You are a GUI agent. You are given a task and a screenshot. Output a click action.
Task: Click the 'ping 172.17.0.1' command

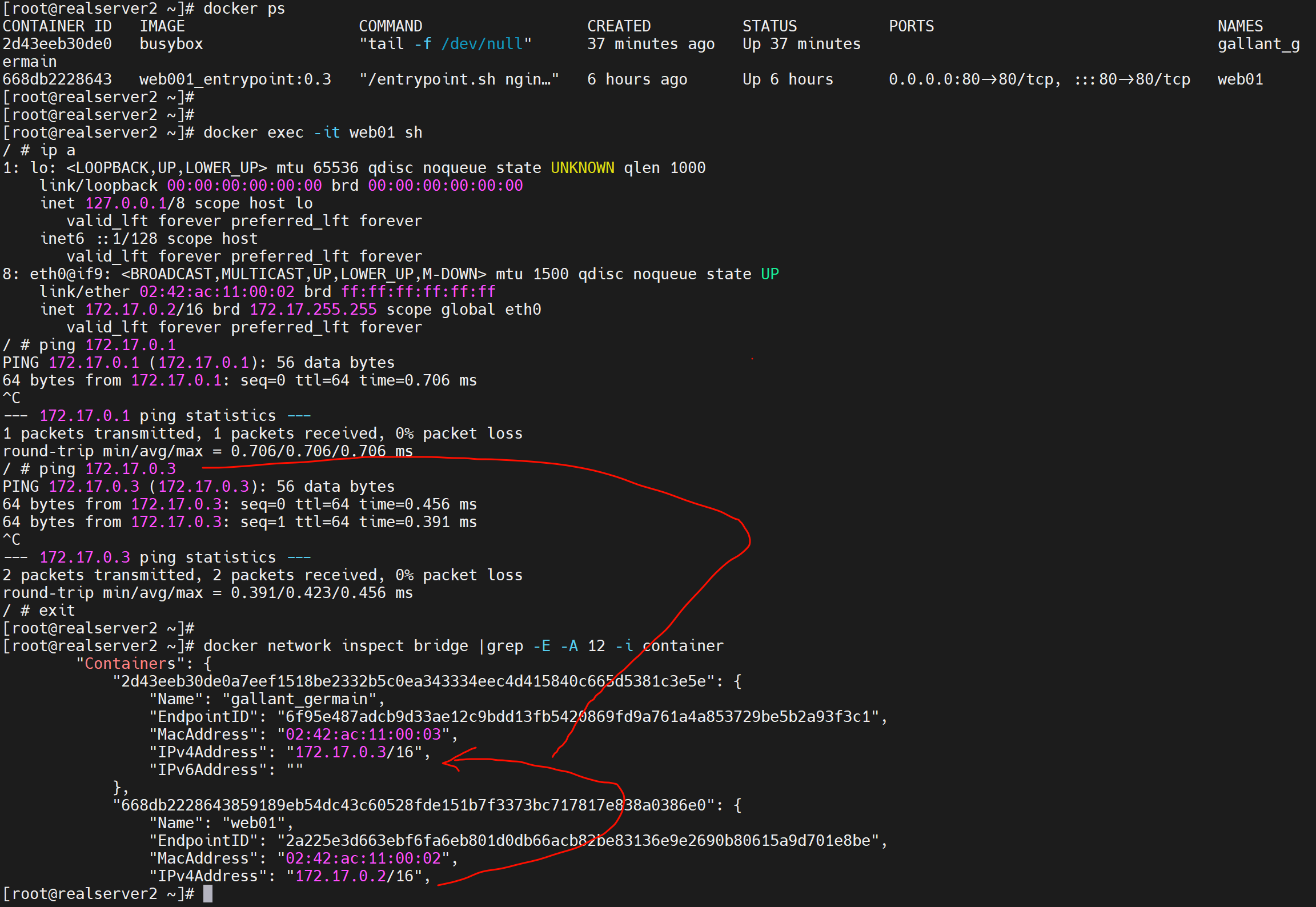(107, 345)
